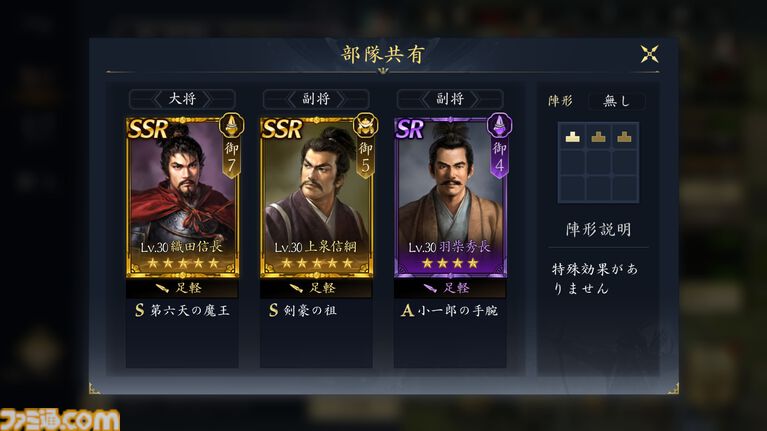Click the 足軽 troop type under 羽柴秀長
The height and width of the screenshot is (431, 767).
[450, 288]
